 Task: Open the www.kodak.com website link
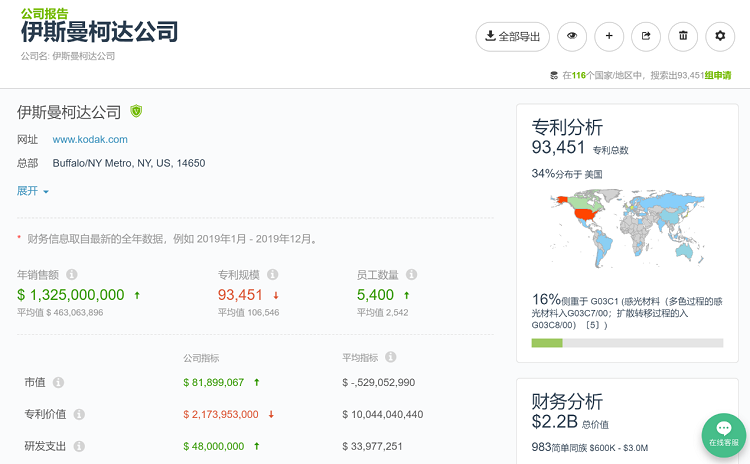coord(90,140)
